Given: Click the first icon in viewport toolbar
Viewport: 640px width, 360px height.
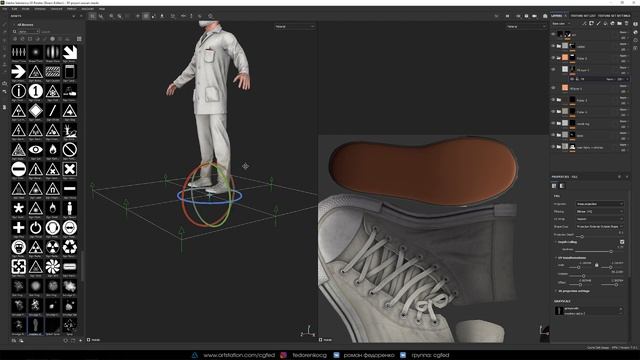Looking at the screenshot, I should click(x=92, y=16).
